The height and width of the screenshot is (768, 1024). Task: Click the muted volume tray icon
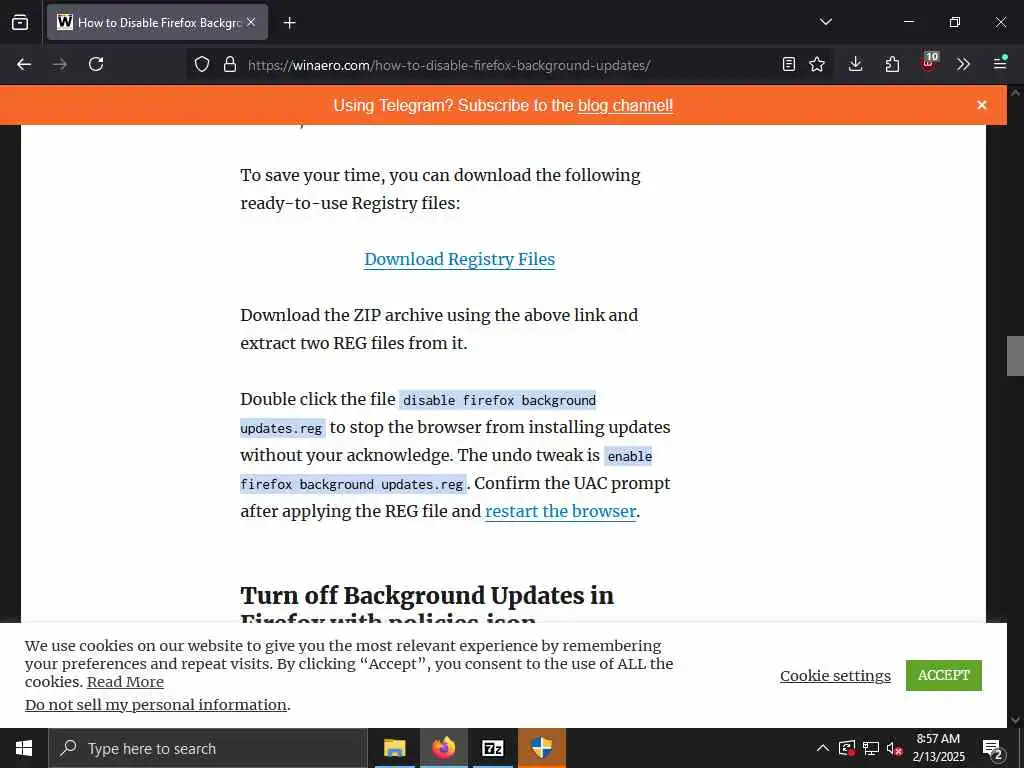pyautogui.click(x=894, y=748)
